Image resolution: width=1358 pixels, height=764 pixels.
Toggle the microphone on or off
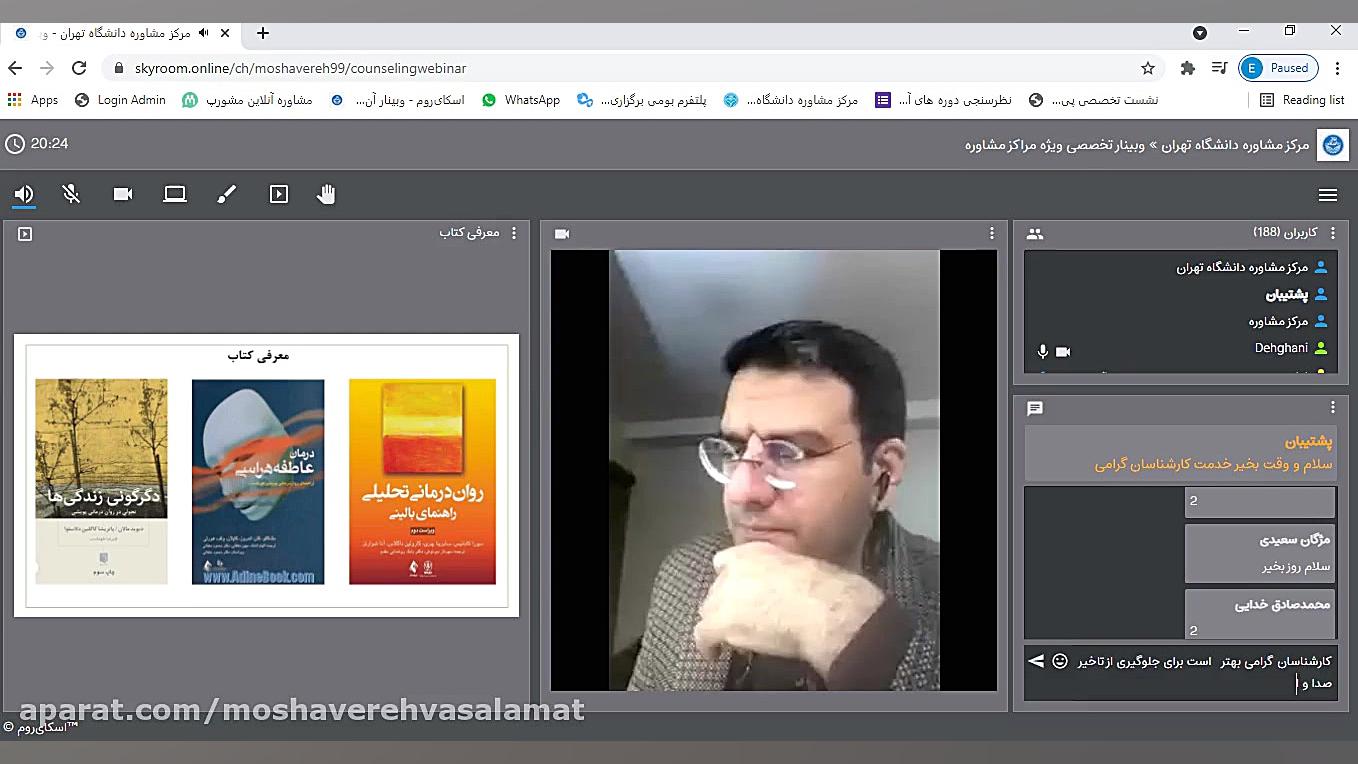click(x=71, y=194)
